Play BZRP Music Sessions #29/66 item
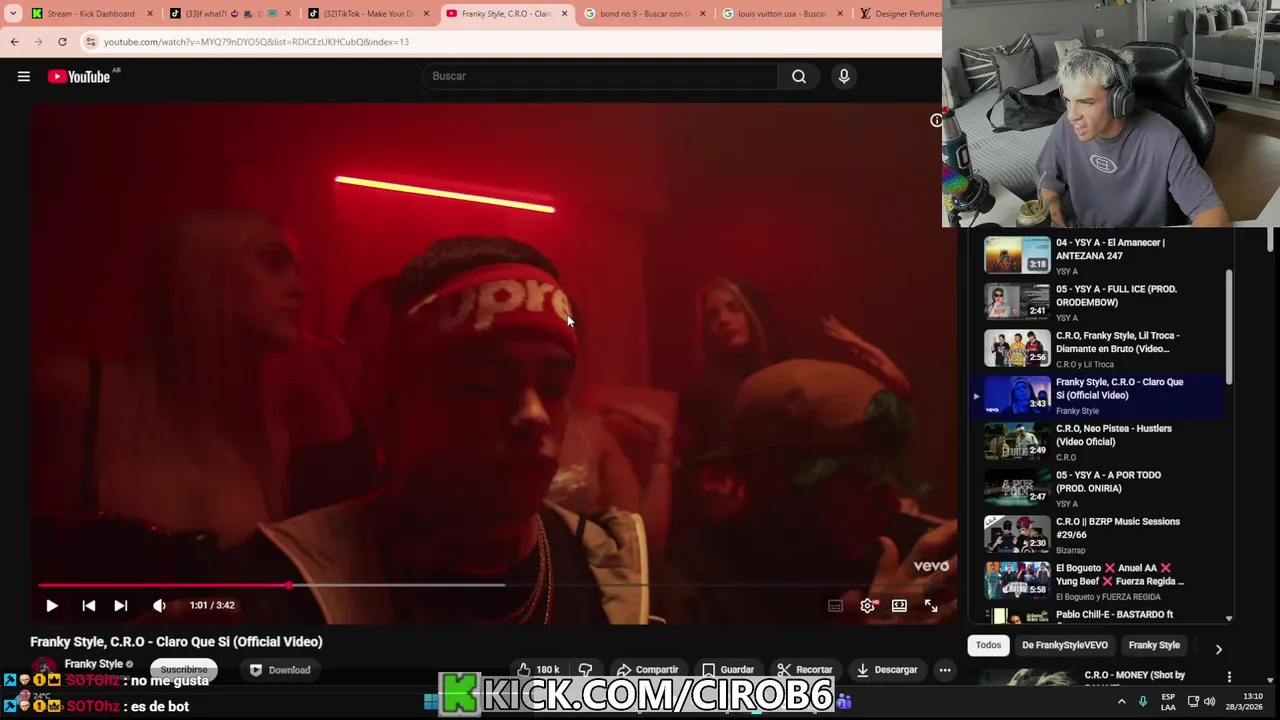The width and height of the screenshot is (1280, 720). [x=1100, y=535]
